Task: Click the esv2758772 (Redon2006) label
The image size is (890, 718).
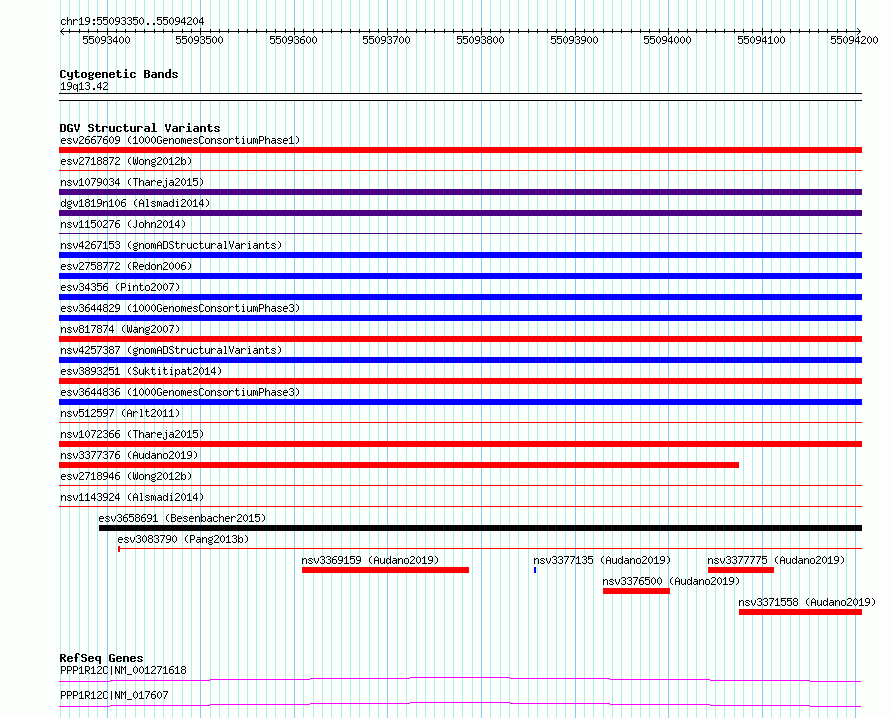Action: [126, 266]
